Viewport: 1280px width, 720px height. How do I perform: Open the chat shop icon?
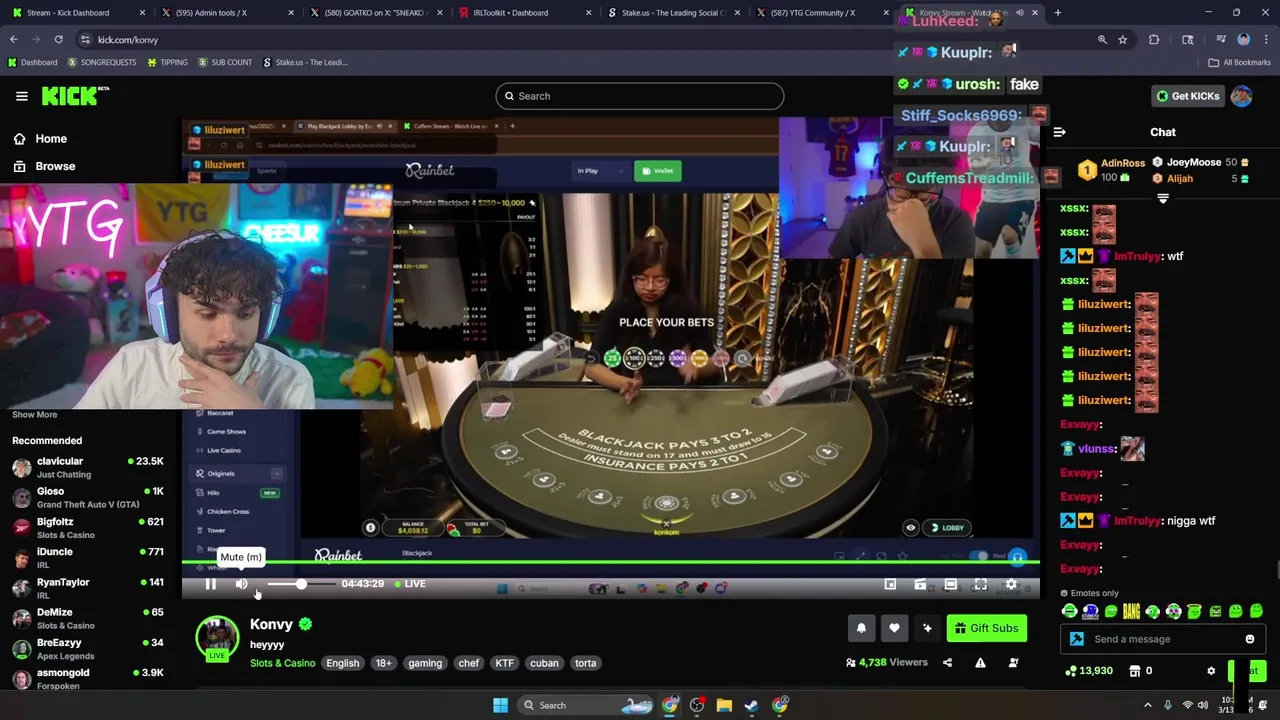[1137, 671]
